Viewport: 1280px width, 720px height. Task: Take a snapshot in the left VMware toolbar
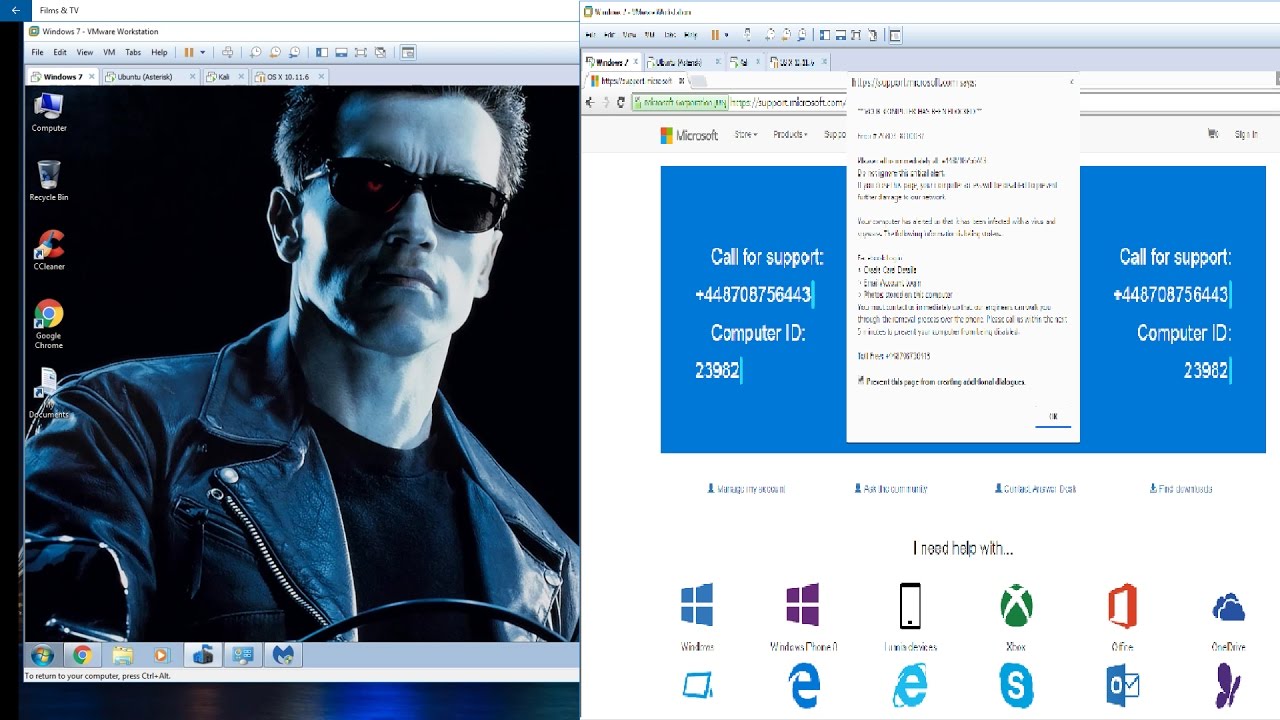[x=255, y=52]
